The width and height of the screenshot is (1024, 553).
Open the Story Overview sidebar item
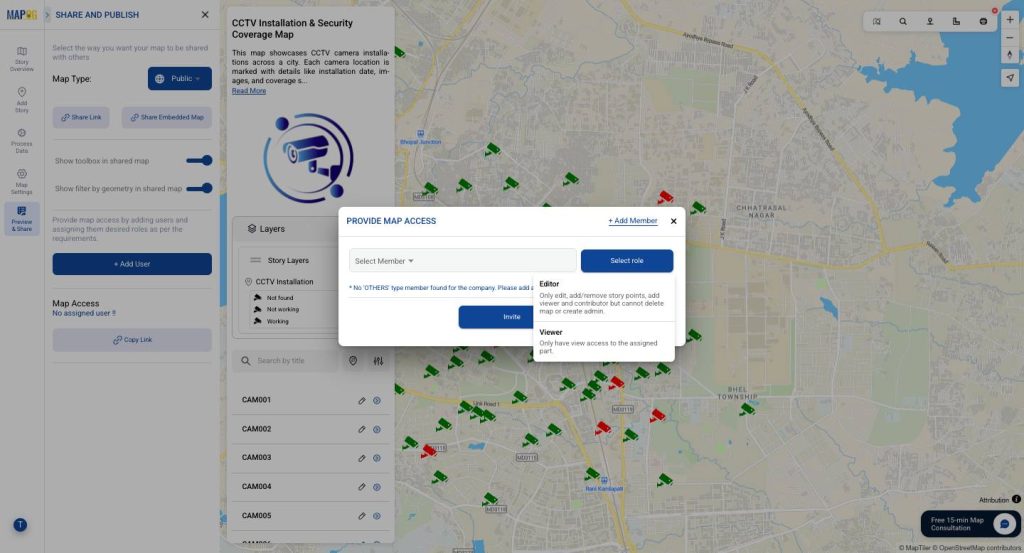click(22, 58)
